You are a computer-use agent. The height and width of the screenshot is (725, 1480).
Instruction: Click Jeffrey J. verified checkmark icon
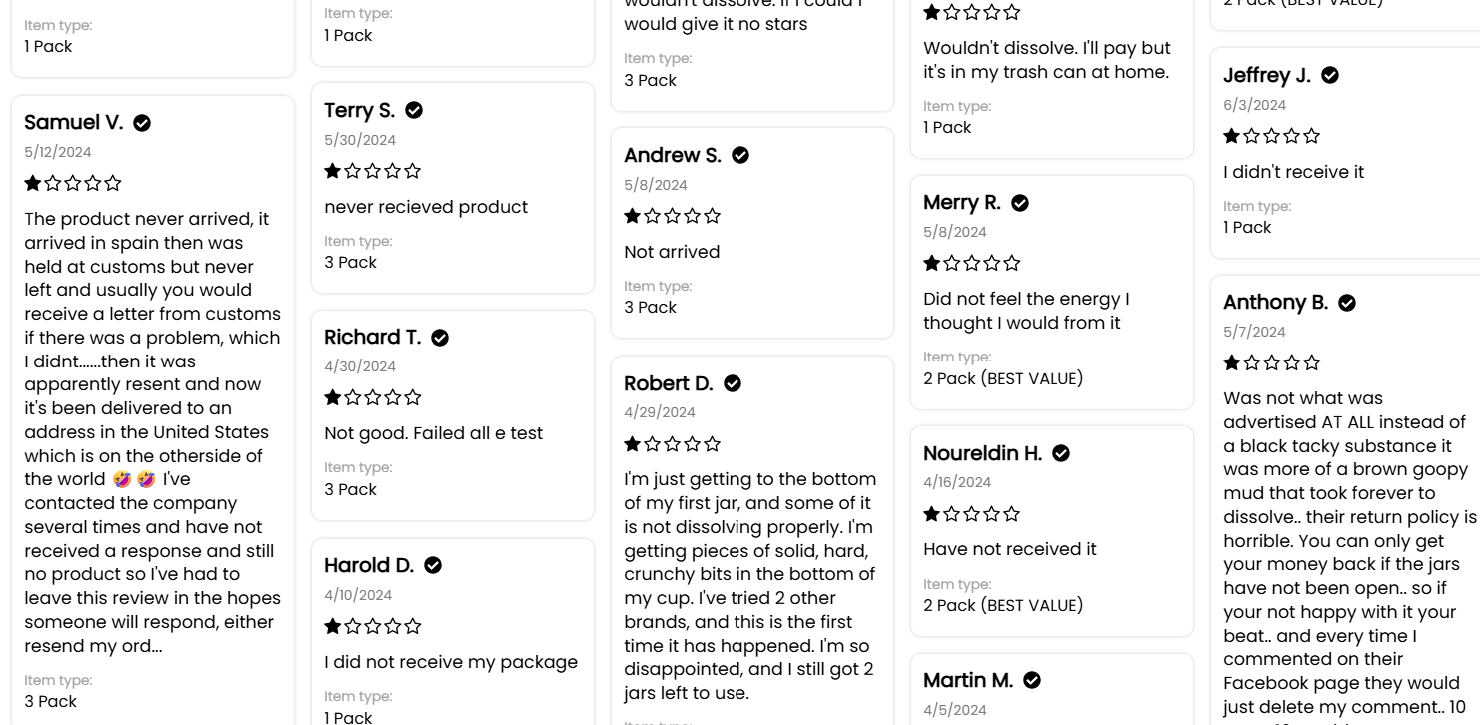click(x=1330, y=75)
